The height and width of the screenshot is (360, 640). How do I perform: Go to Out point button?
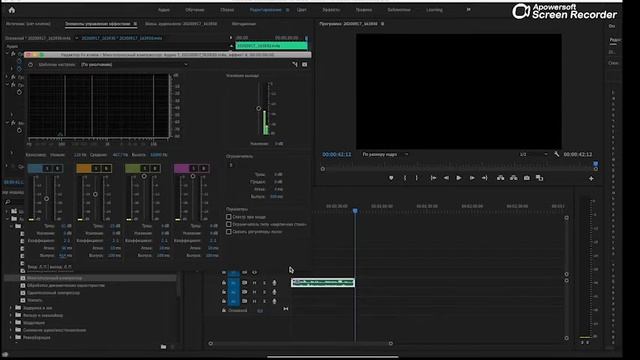point(484,178)
